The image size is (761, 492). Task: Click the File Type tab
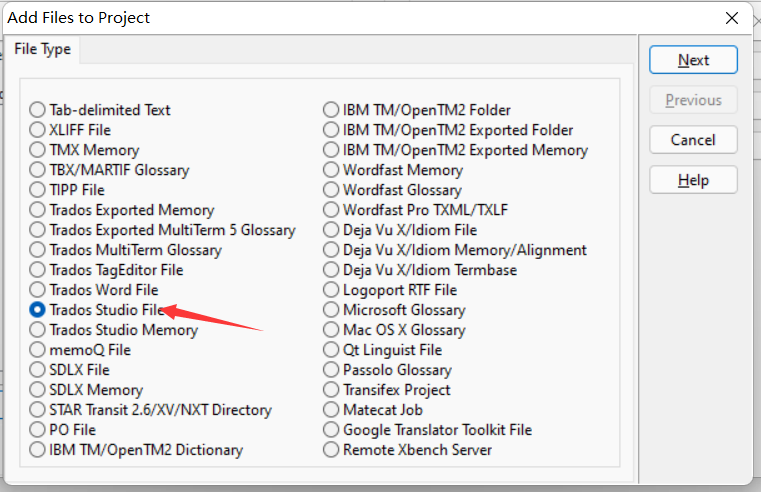click(42, 50)
